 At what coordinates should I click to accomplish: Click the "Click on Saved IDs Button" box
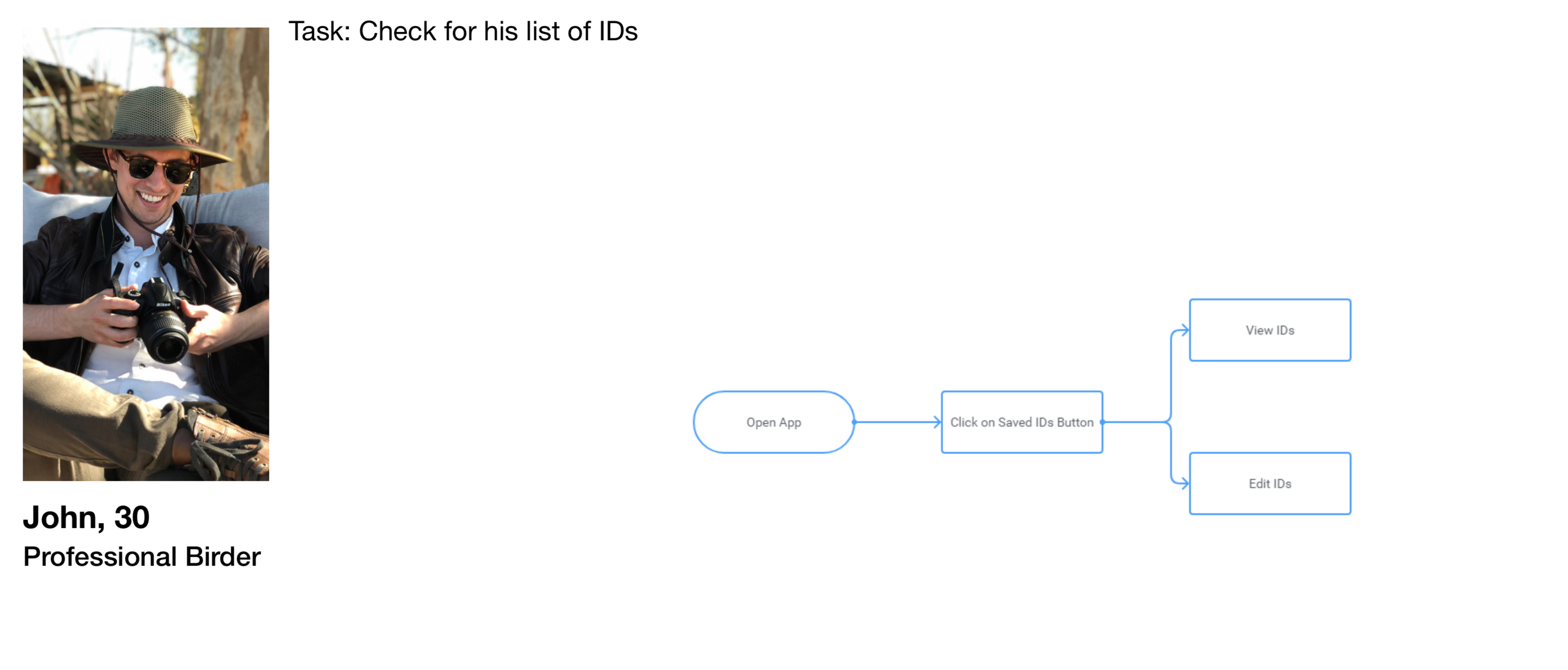[x=1022, y=422]
